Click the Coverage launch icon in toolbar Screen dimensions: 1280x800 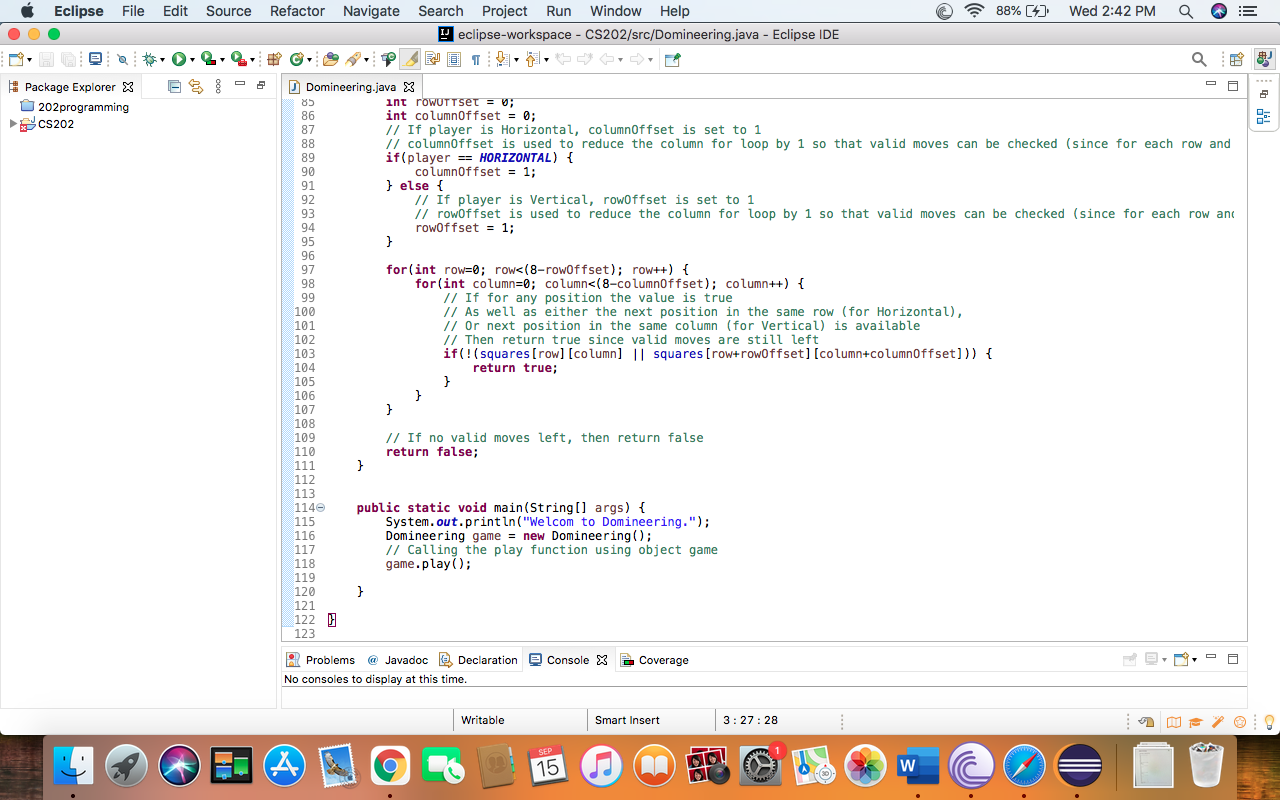click(x=207, y=60)
